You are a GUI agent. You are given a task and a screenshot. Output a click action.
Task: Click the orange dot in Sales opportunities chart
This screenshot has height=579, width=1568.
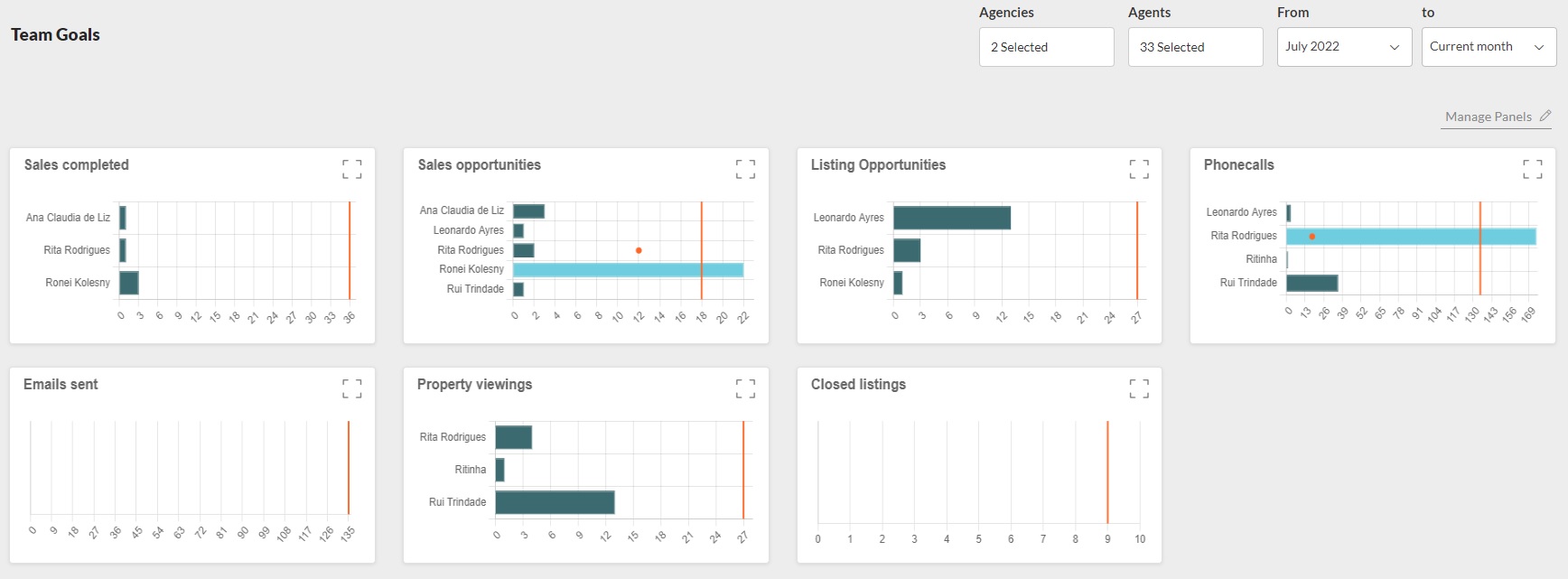(x=639, y=250)
